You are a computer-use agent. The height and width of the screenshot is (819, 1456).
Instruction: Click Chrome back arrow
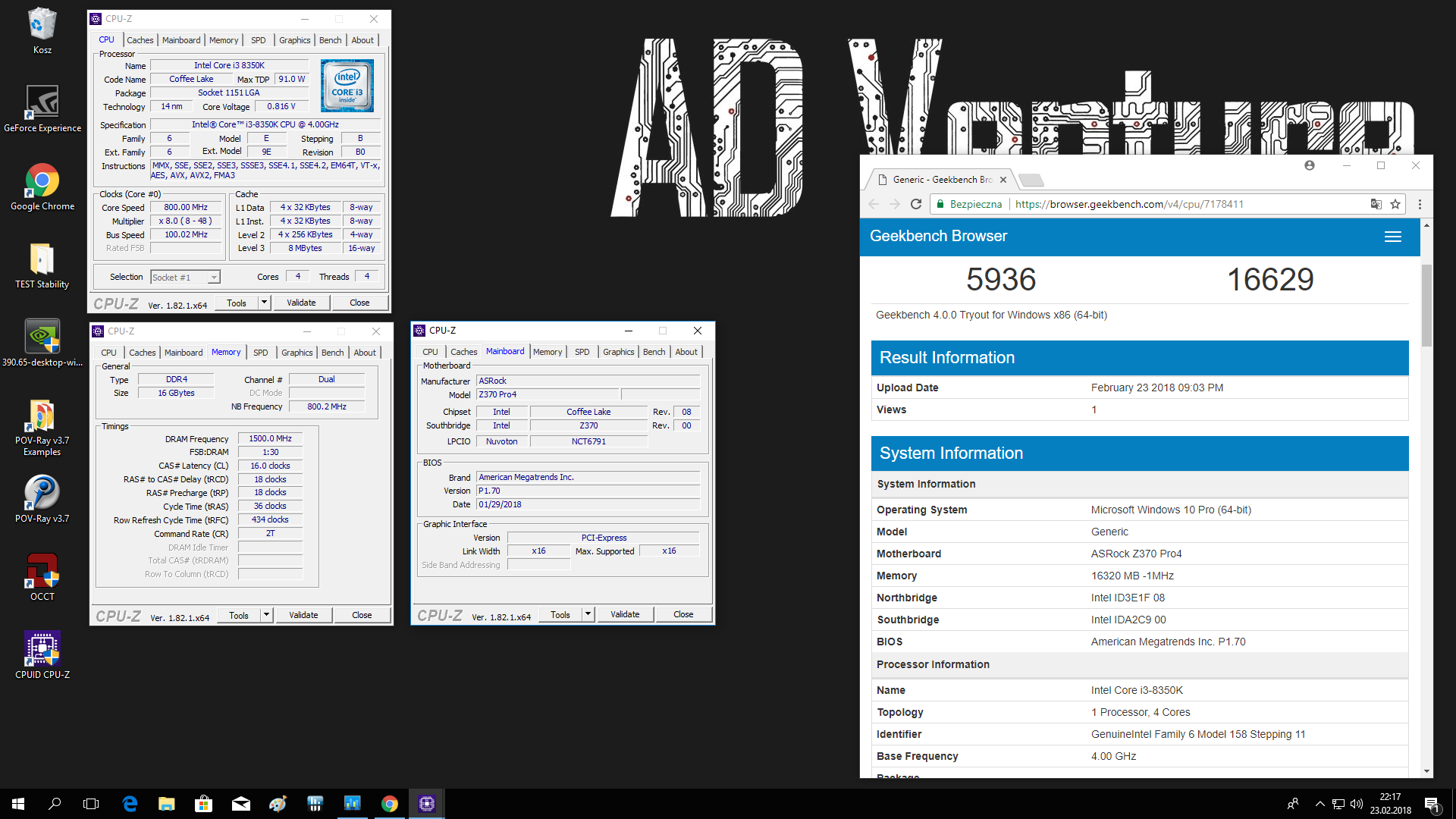[x=874, y=204]
